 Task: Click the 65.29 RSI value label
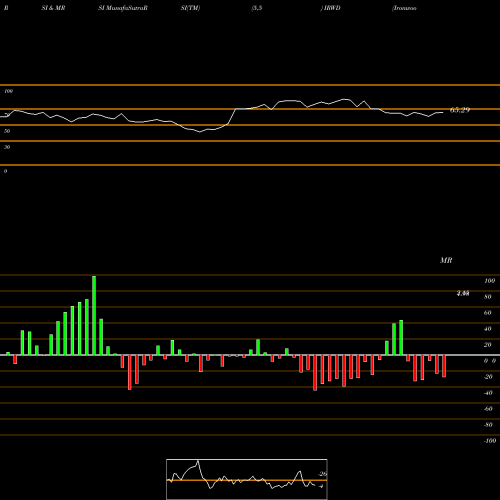460,110
